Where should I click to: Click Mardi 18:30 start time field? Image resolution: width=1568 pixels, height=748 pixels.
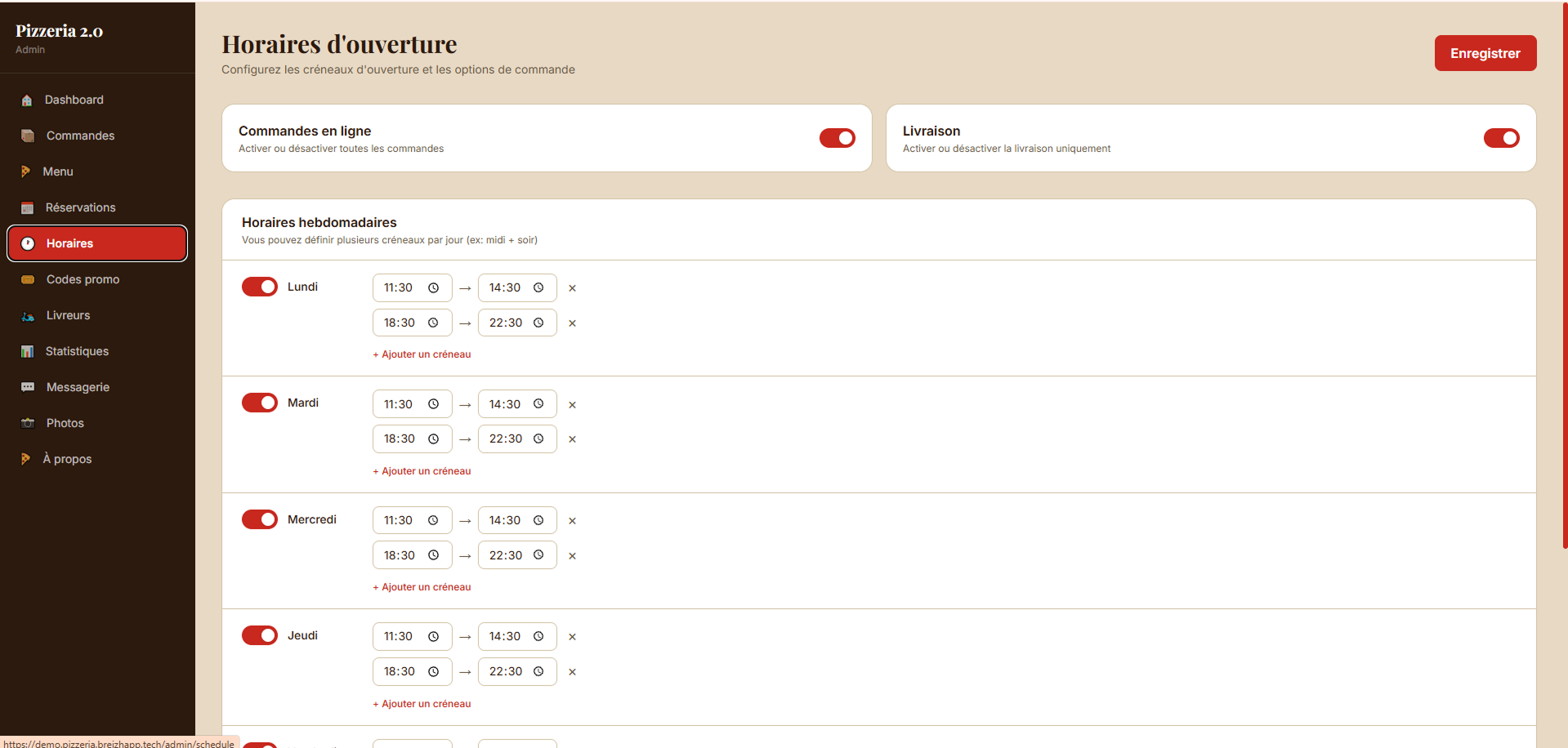tap(413, 439)
